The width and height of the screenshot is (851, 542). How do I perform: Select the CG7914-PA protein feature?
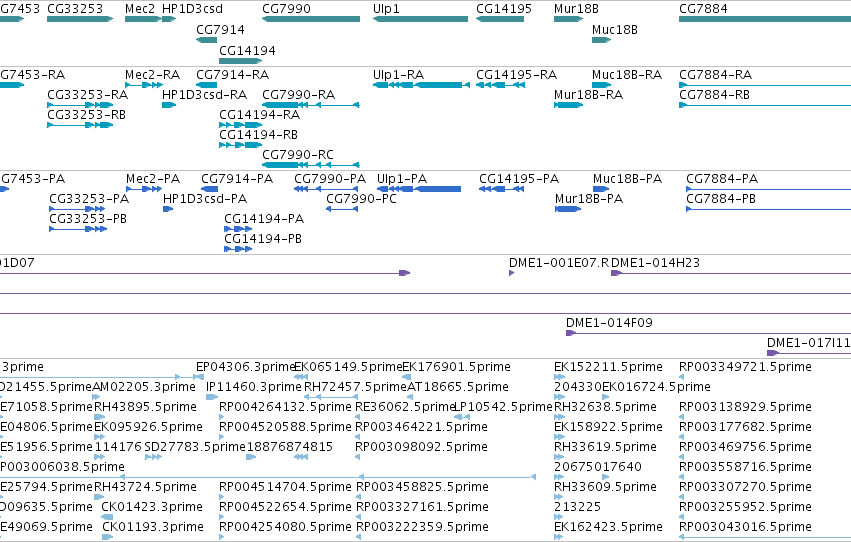pos(209,189)
